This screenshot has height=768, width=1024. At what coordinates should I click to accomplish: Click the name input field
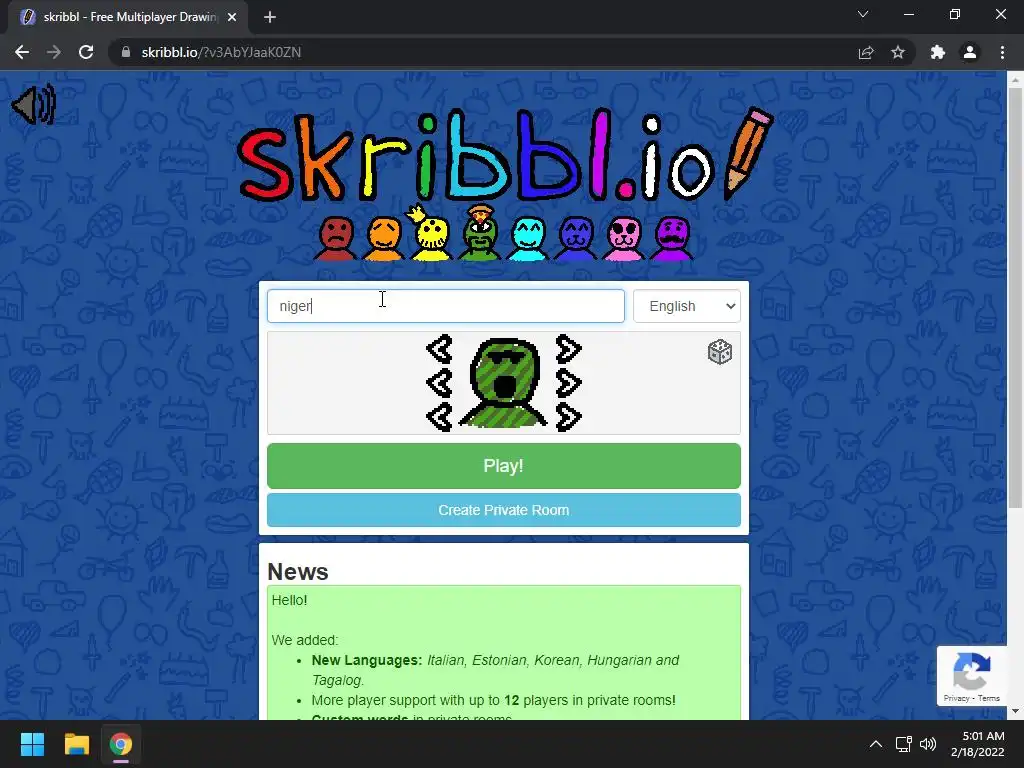point(446,306)
